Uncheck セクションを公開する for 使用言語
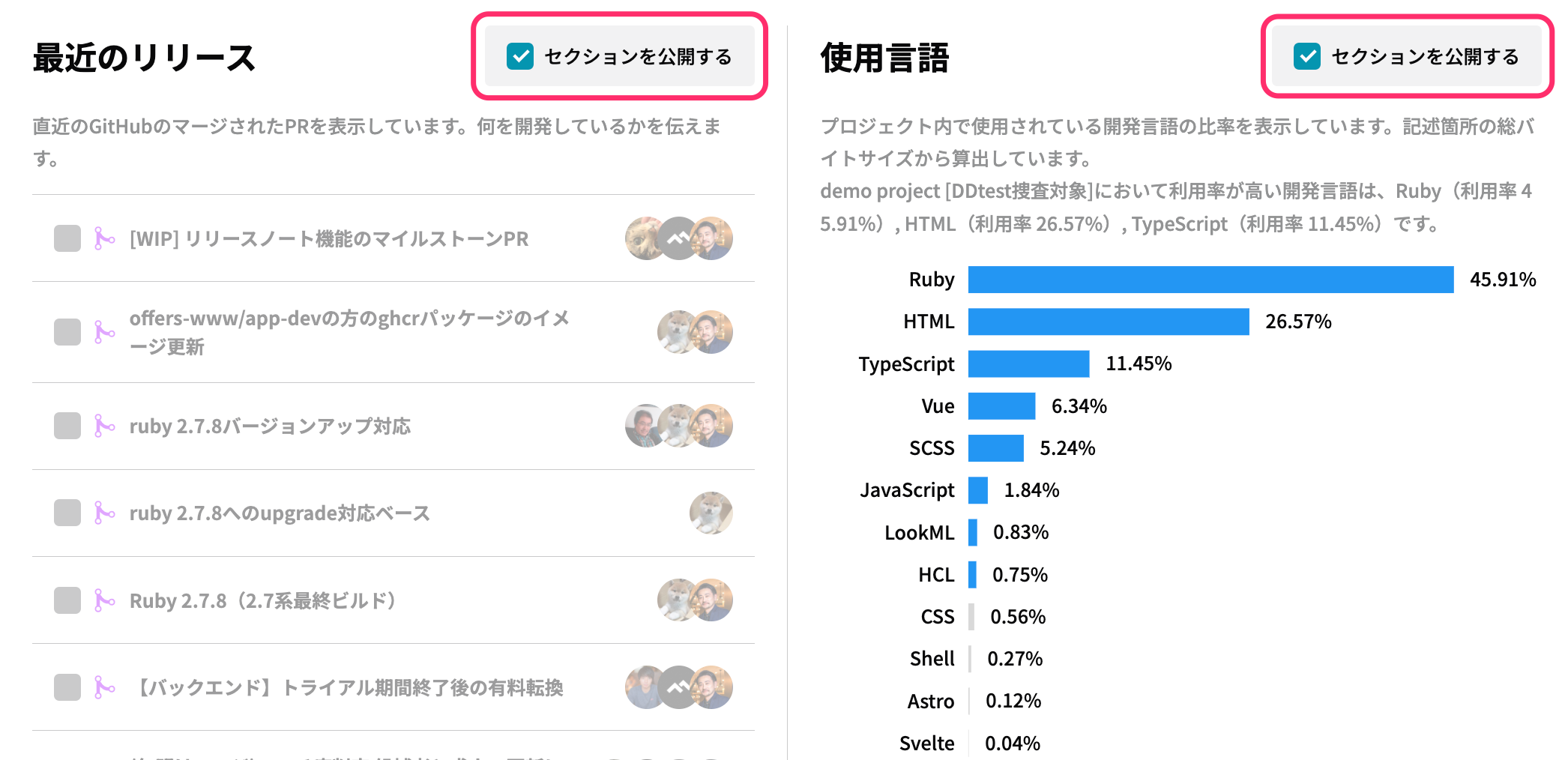 (1307, 56)
